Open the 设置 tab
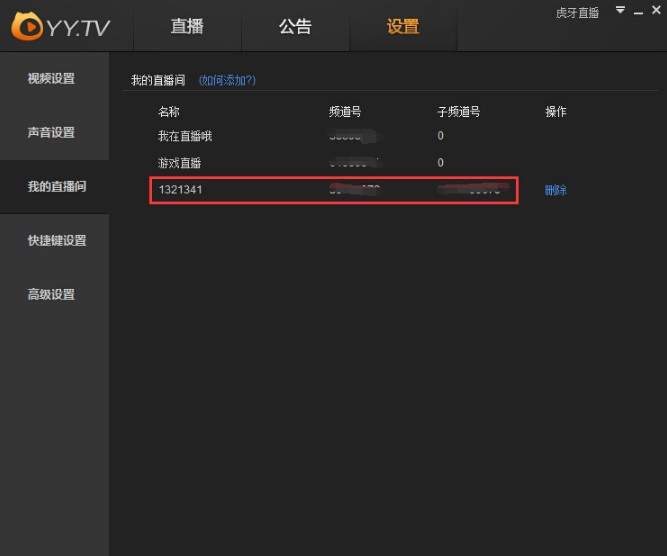Screen dimensions: 667x556 click(403, 26)
